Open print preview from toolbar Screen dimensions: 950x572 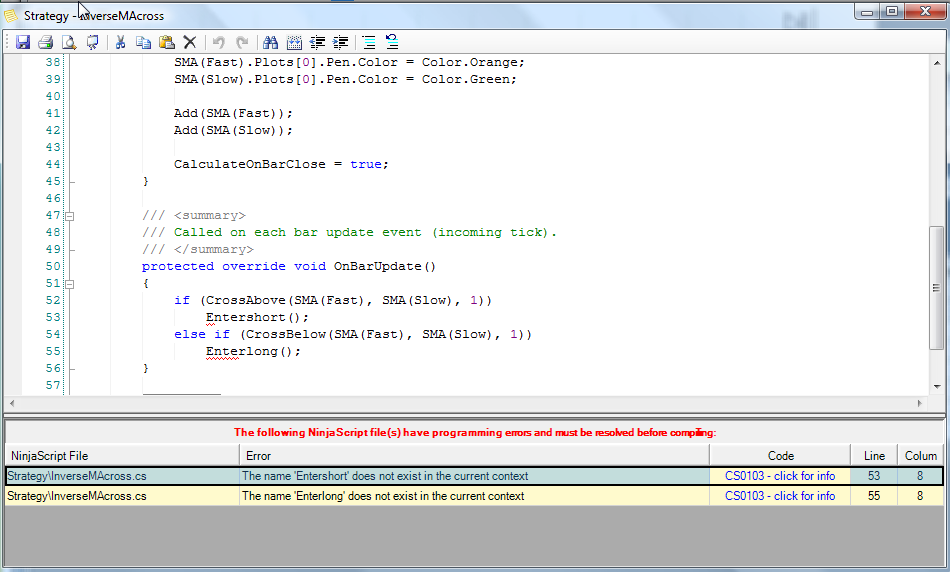[69, 42]
